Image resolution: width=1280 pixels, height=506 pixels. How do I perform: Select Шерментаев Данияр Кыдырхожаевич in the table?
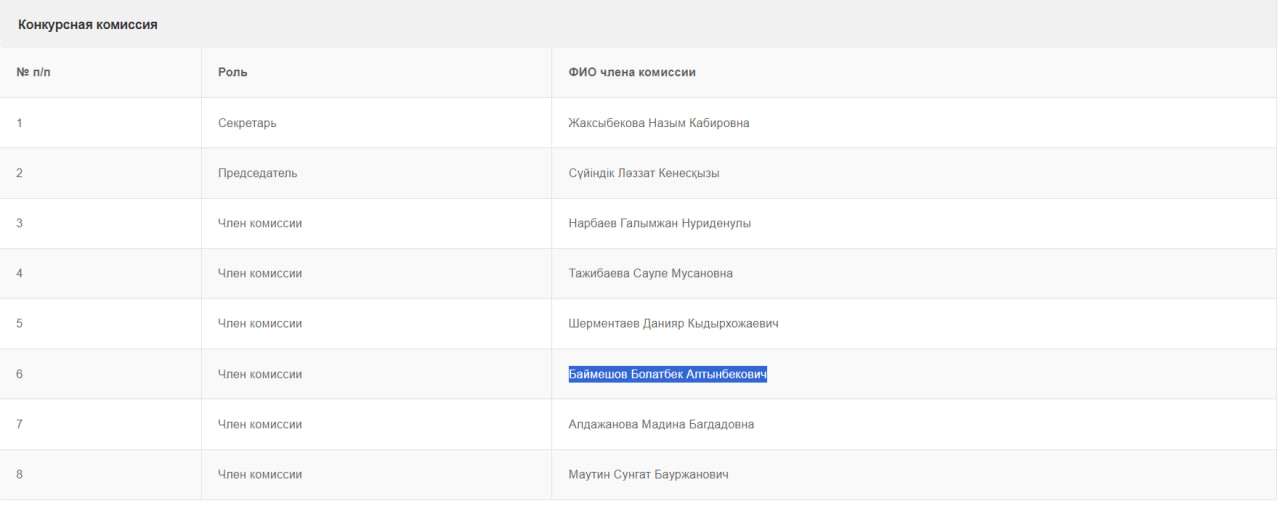click(x=673, y=324)
